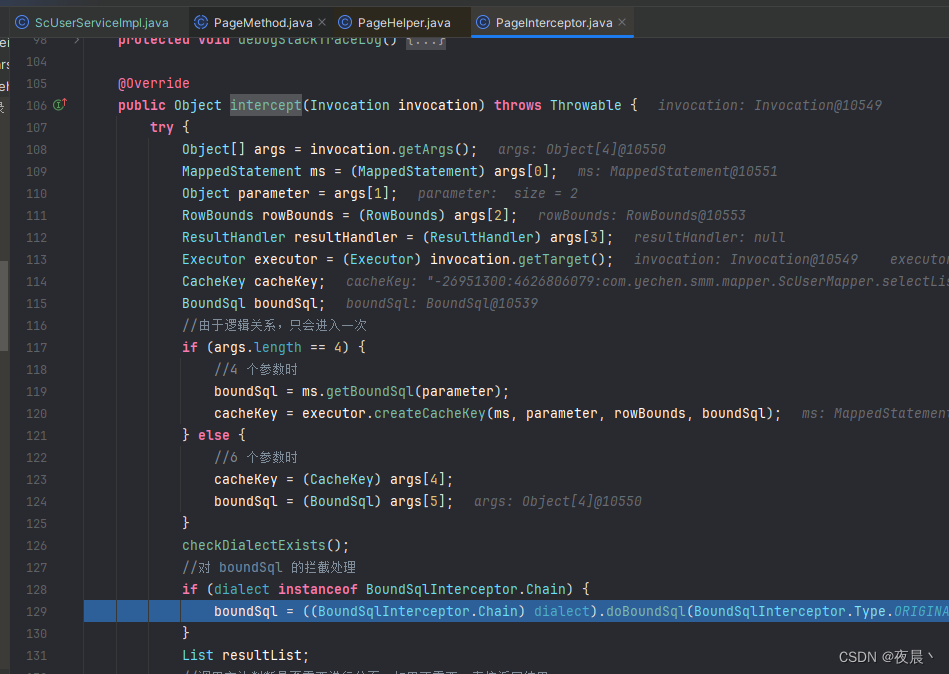Click the inline hint 'parameter: size = 2'
The image size is (949, 674).
(x=497, y=194)
